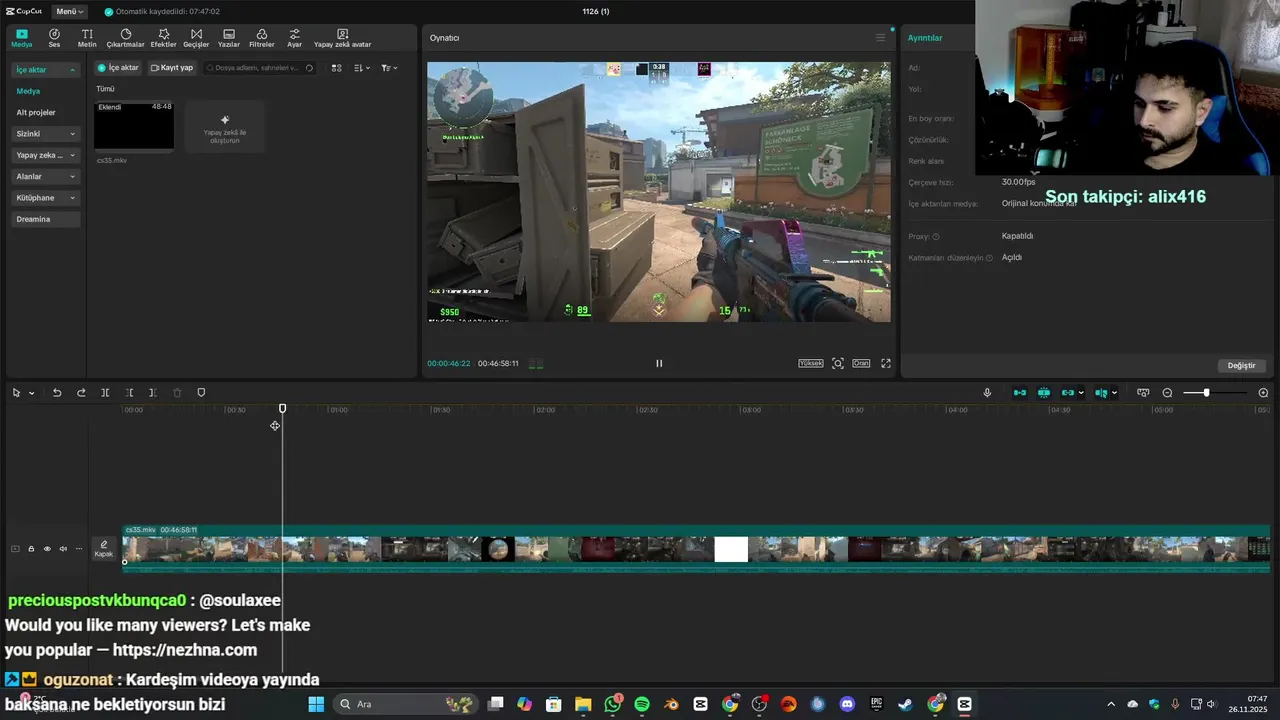1280x720 pixels.
Task: Click the Değiştir button
Action: [x=1241, y=365]
